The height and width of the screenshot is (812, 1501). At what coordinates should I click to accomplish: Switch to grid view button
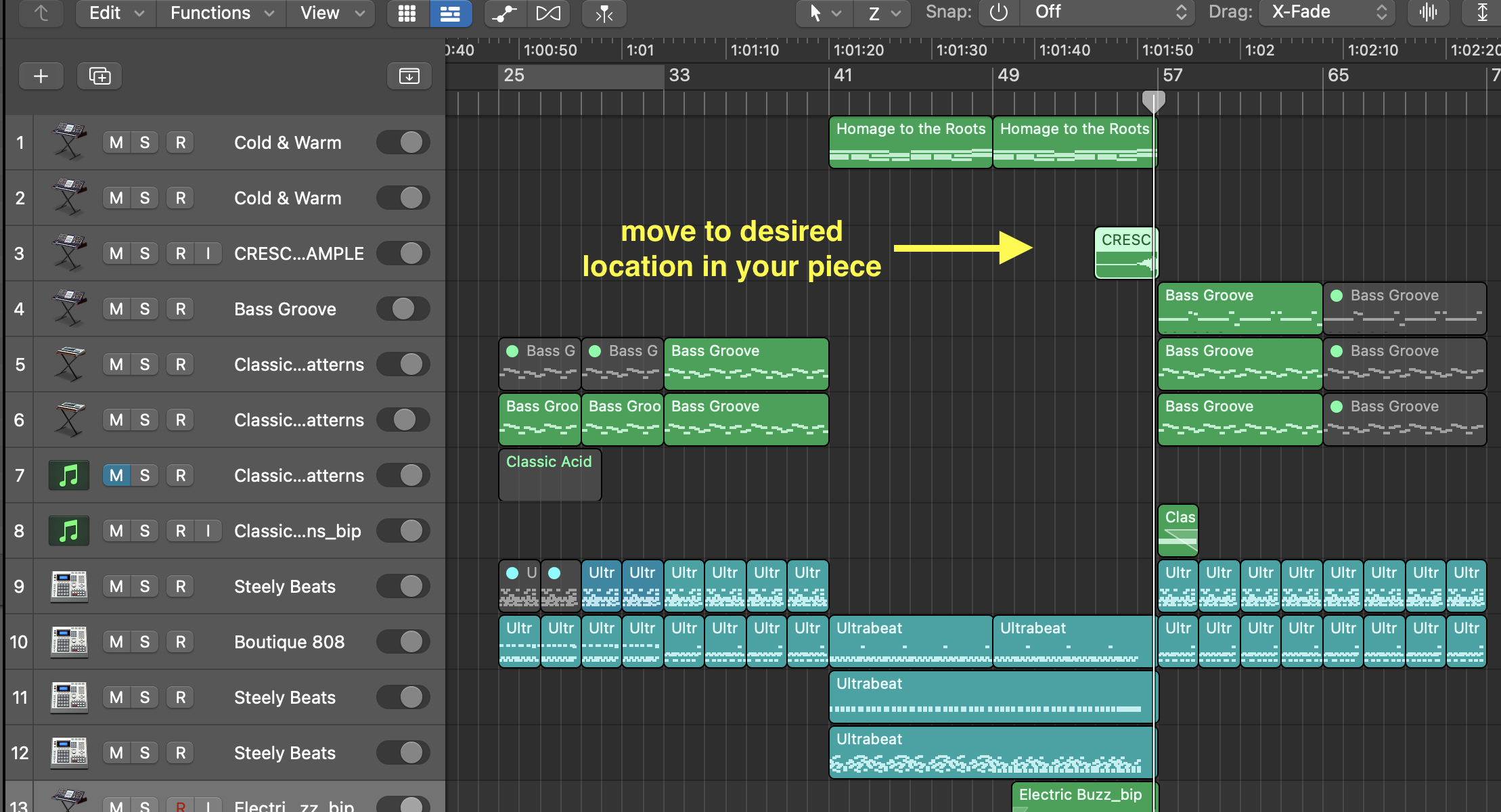point(407,13)
